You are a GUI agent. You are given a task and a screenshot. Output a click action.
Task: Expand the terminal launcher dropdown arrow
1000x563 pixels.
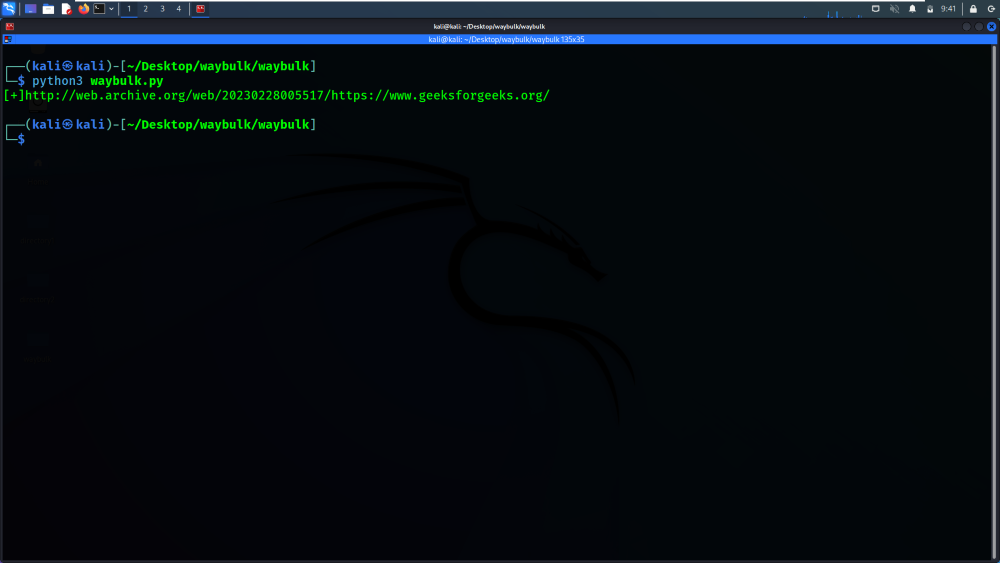112,9
